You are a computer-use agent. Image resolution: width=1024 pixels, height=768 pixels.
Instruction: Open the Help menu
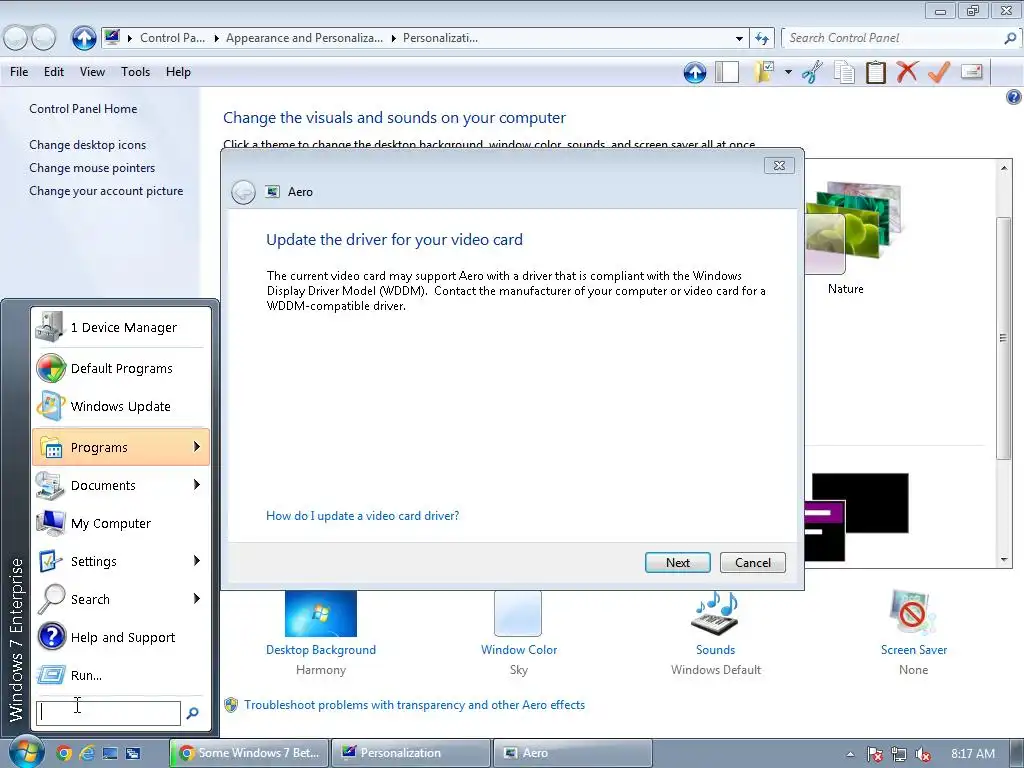click(178, 72)
